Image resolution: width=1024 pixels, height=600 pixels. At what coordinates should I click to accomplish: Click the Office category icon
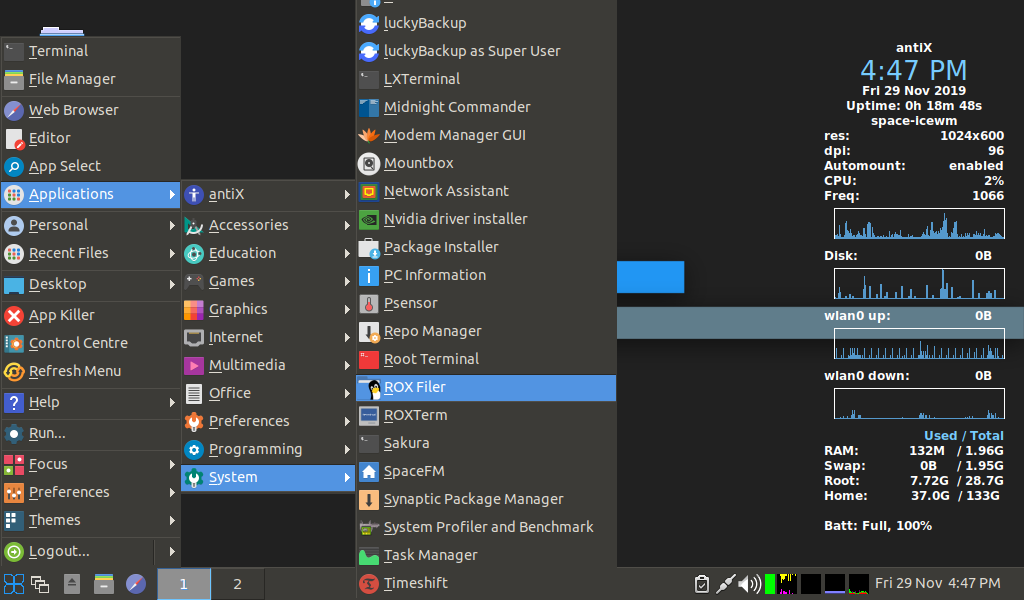click(194, 394)
